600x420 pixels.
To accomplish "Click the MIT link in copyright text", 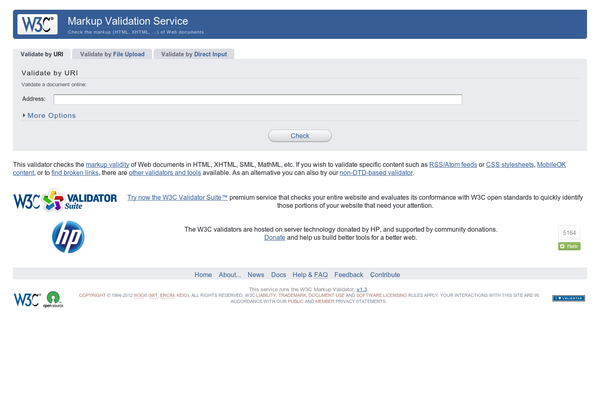I will click(153, 295).
